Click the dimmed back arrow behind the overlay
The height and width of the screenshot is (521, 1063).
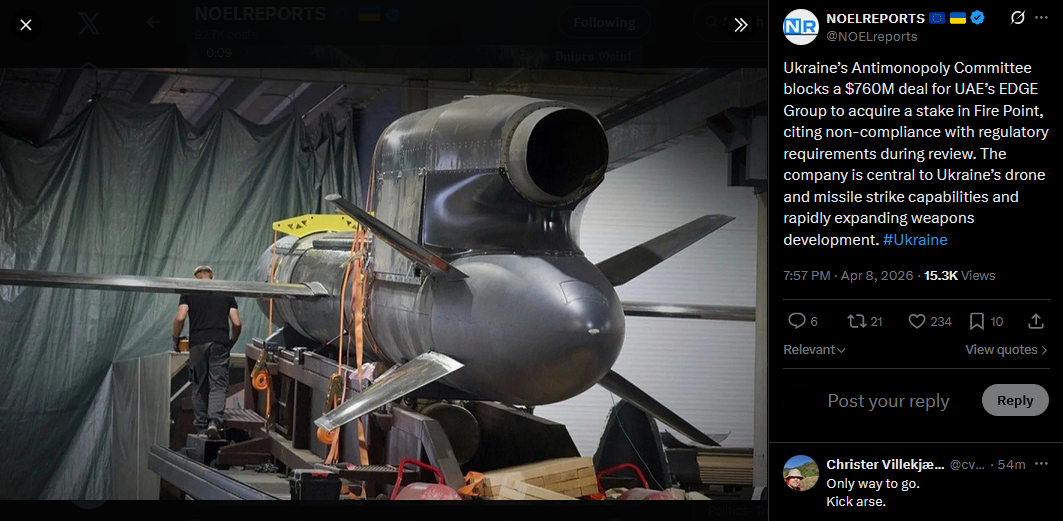(x=153, y=22)
